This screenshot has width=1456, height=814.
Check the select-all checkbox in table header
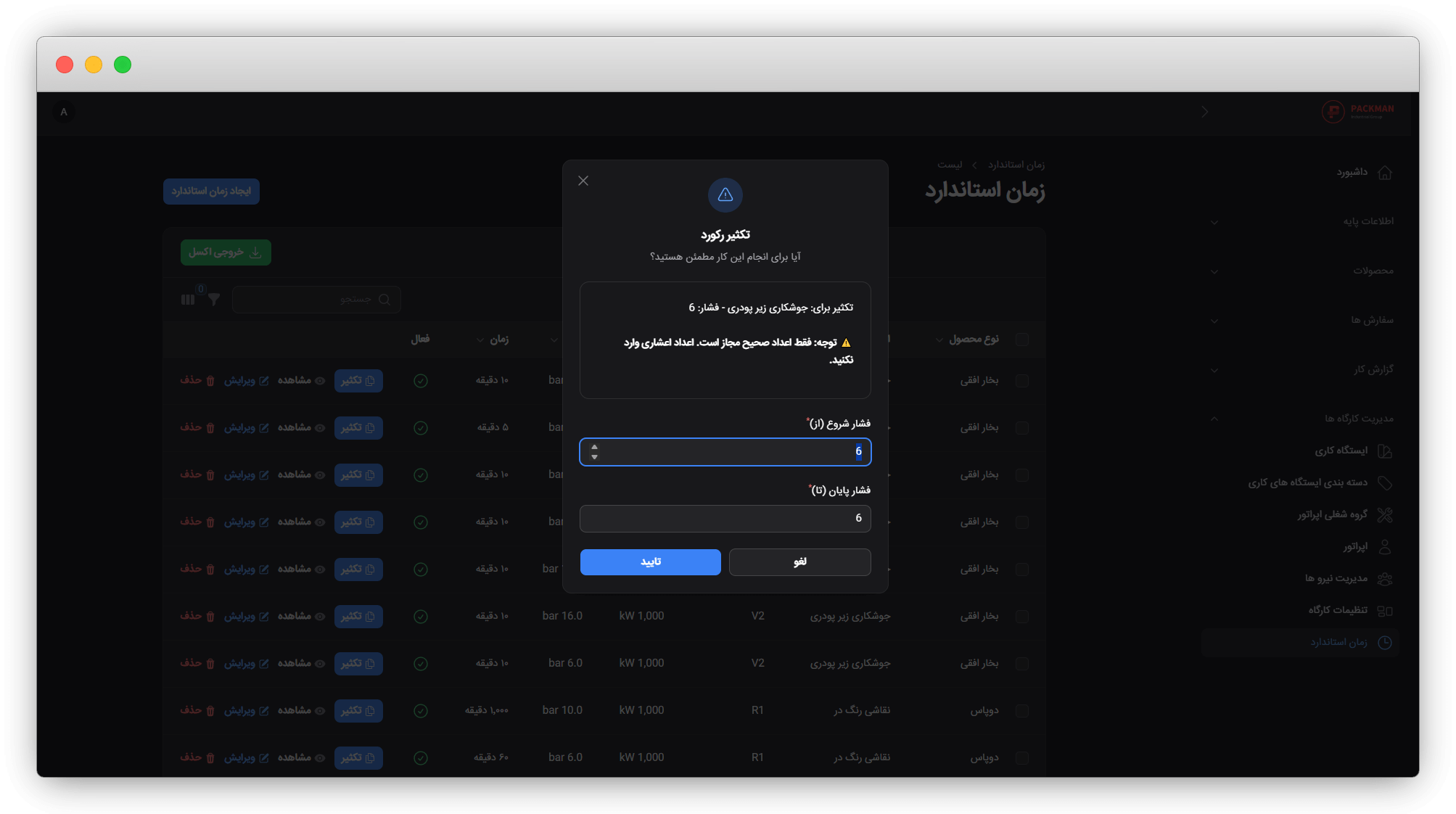1022,340
